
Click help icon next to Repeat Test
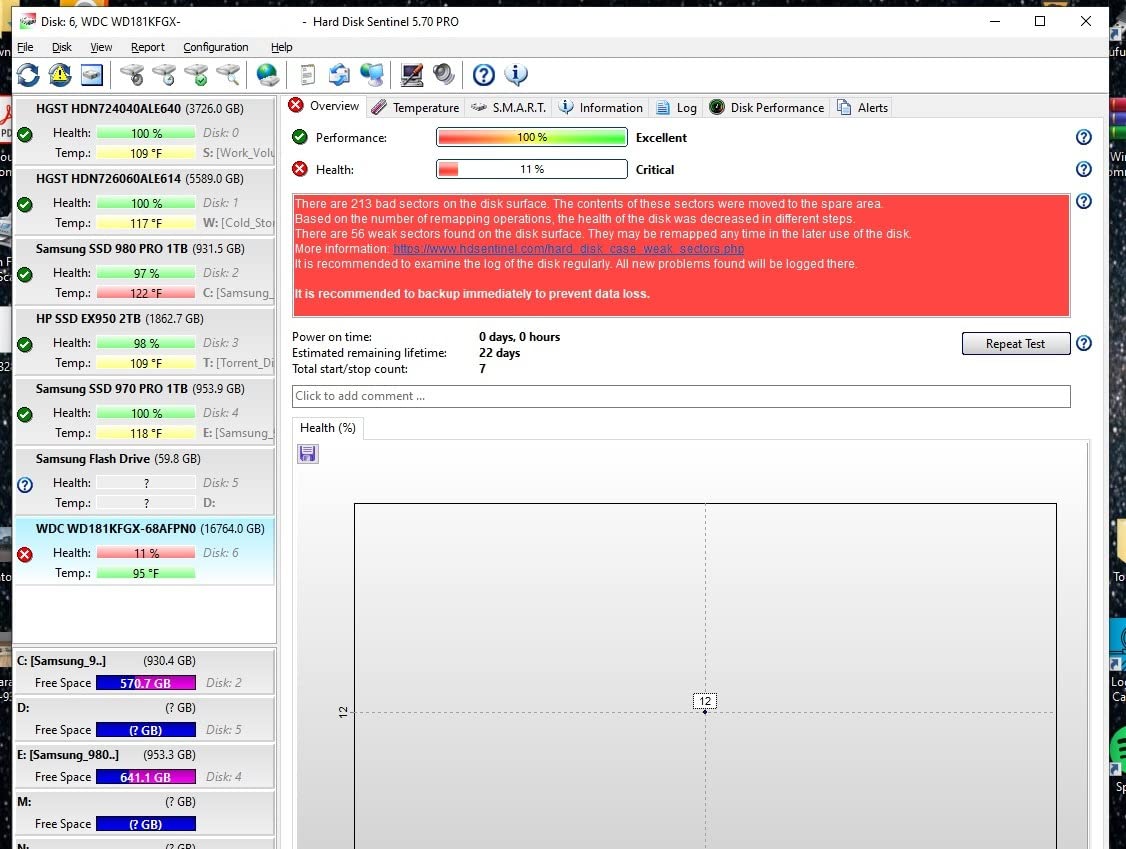[1084, 343]
